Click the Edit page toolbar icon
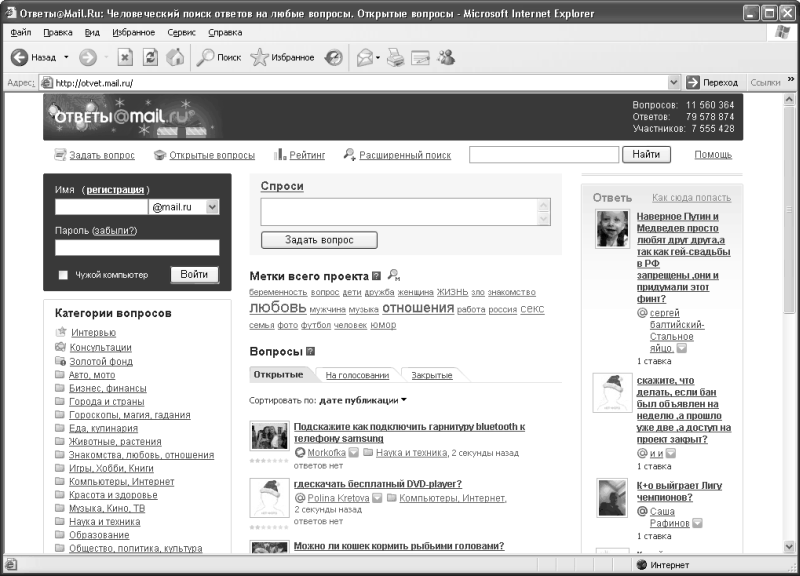The width and height of the screenshot is (800, 576). coord(420,58)
